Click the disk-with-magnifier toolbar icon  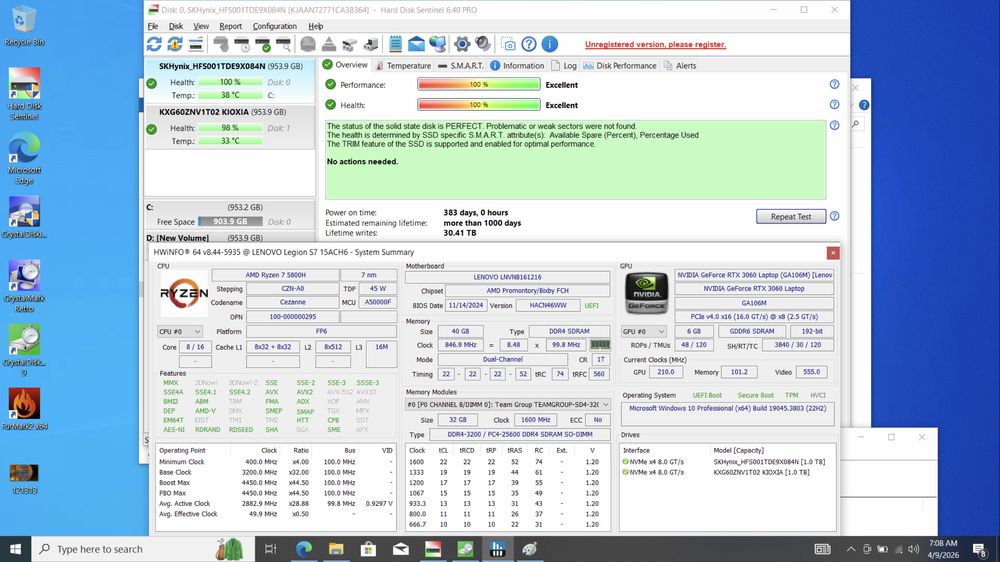[x=284, y=44]
